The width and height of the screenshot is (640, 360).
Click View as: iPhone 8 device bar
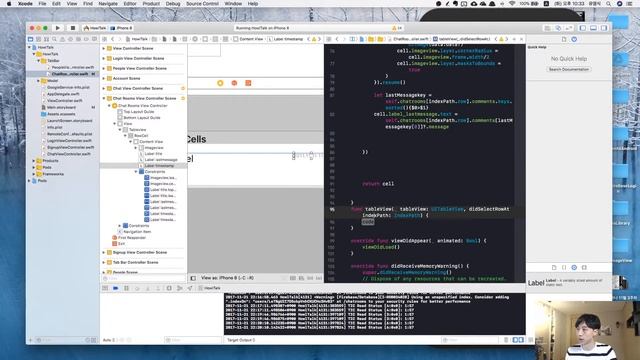227,278
